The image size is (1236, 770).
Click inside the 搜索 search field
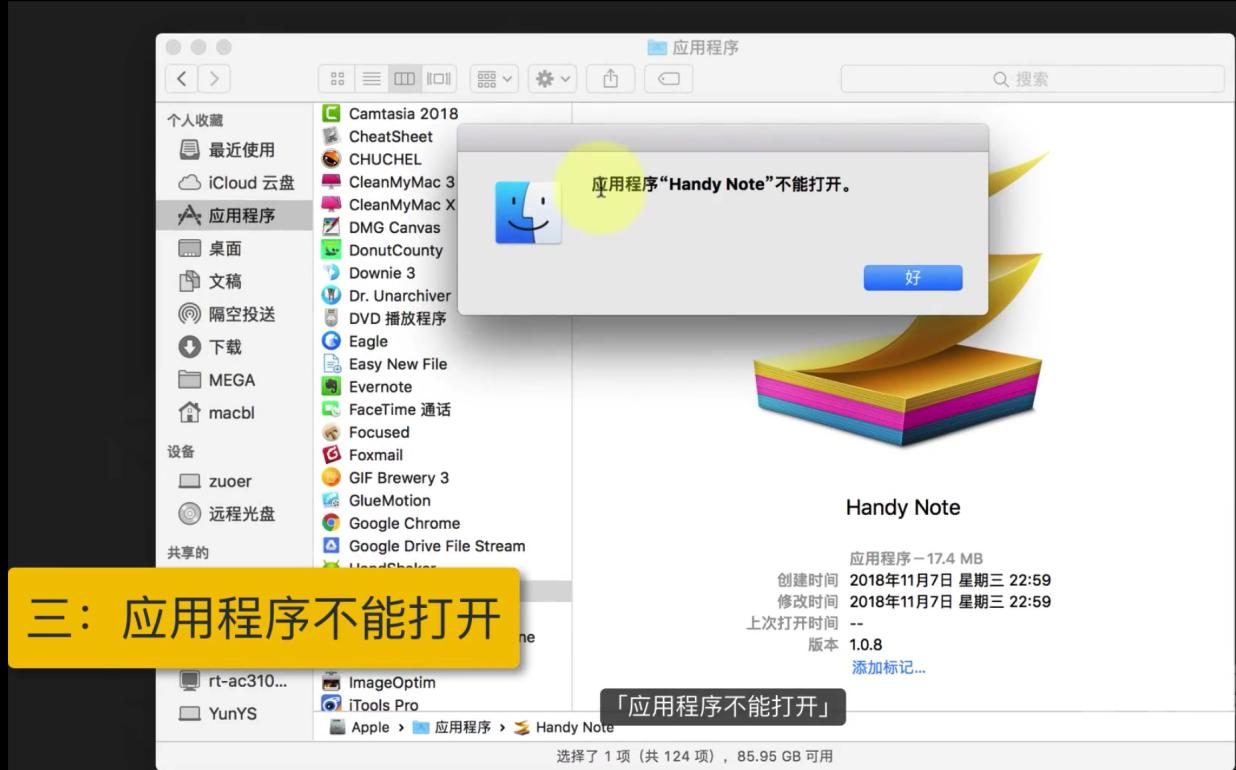(x=1030, y=78)
